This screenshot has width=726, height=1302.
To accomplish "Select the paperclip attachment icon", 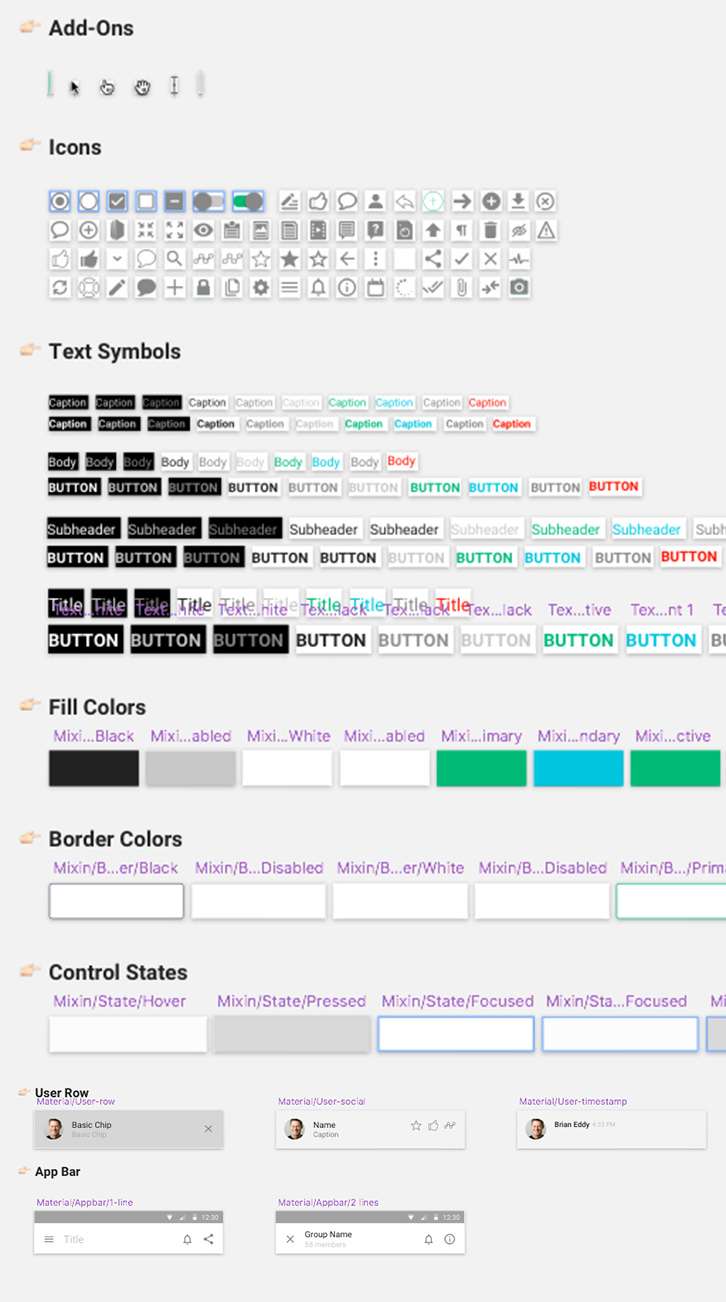I will coord(462,288).
